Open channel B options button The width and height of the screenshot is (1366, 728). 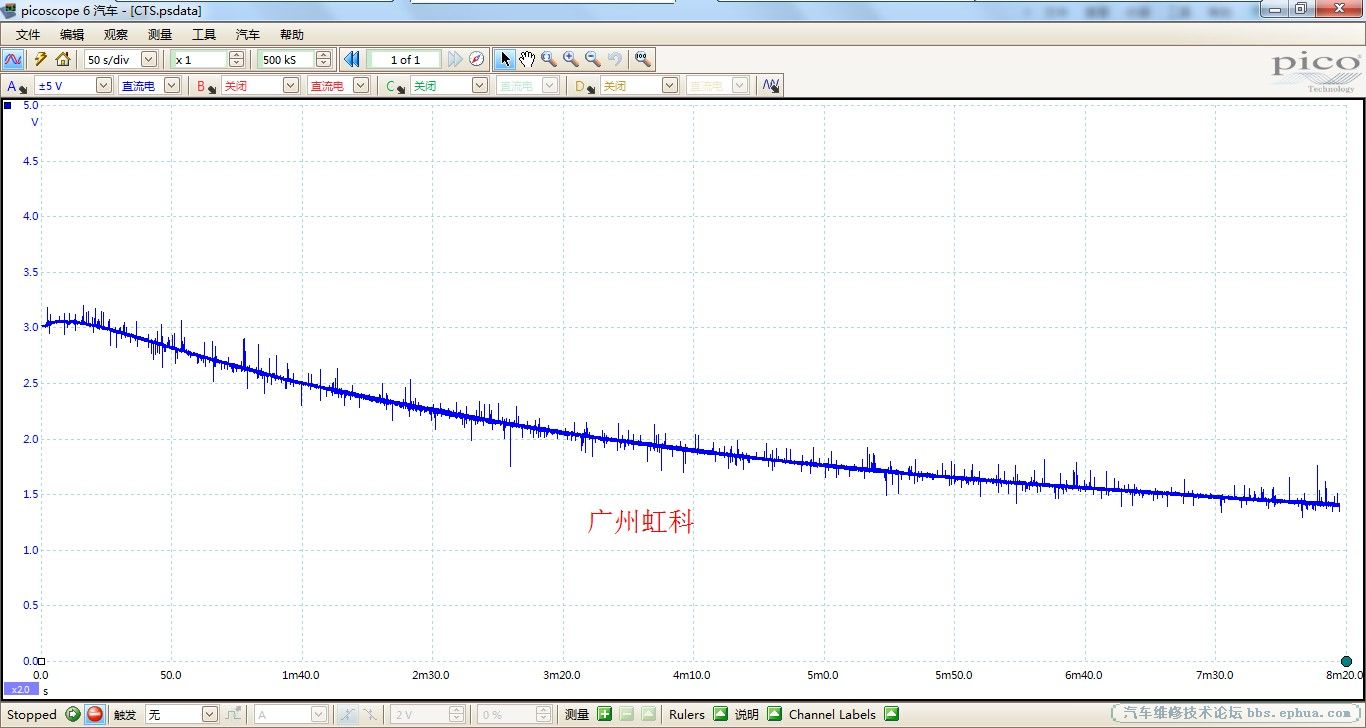pyautogui.click(x=207, y=86)
